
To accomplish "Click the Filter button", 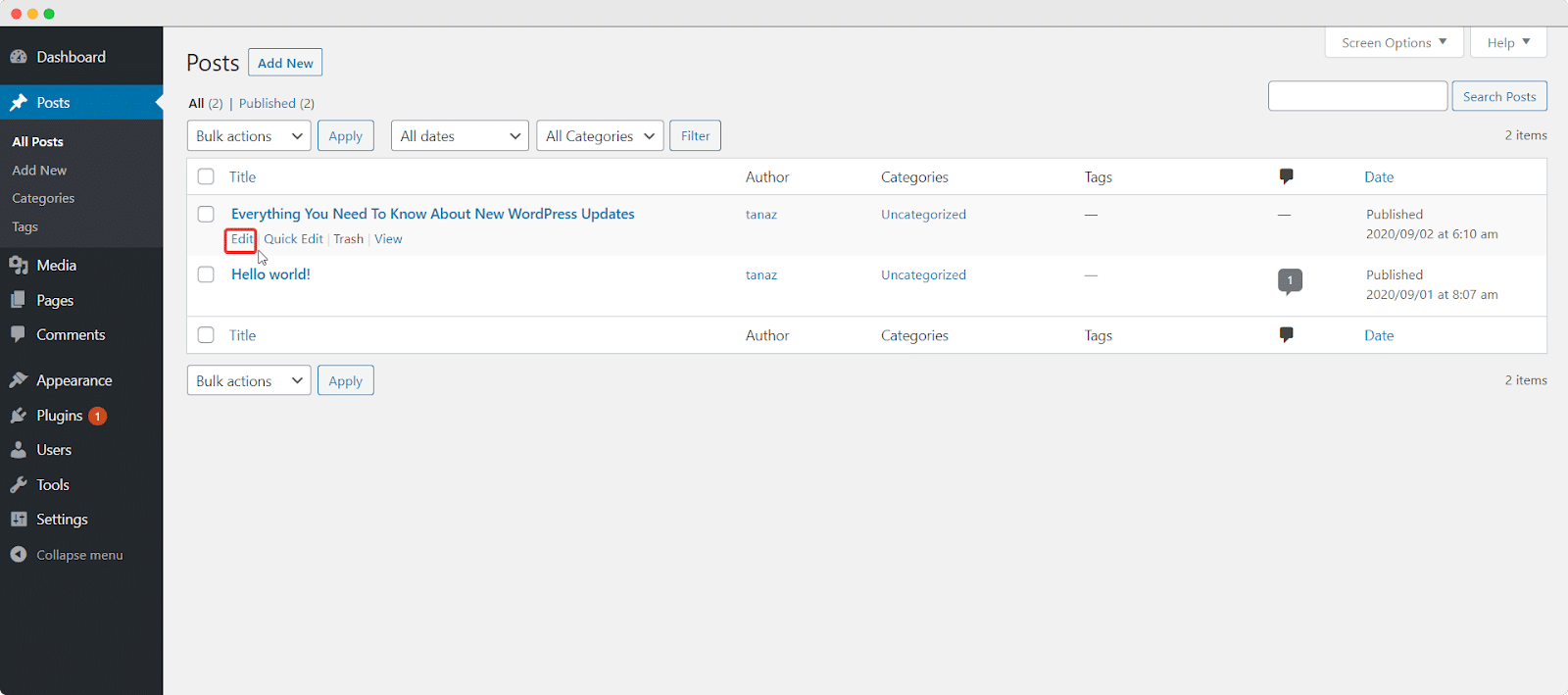I will pos(696,136).
